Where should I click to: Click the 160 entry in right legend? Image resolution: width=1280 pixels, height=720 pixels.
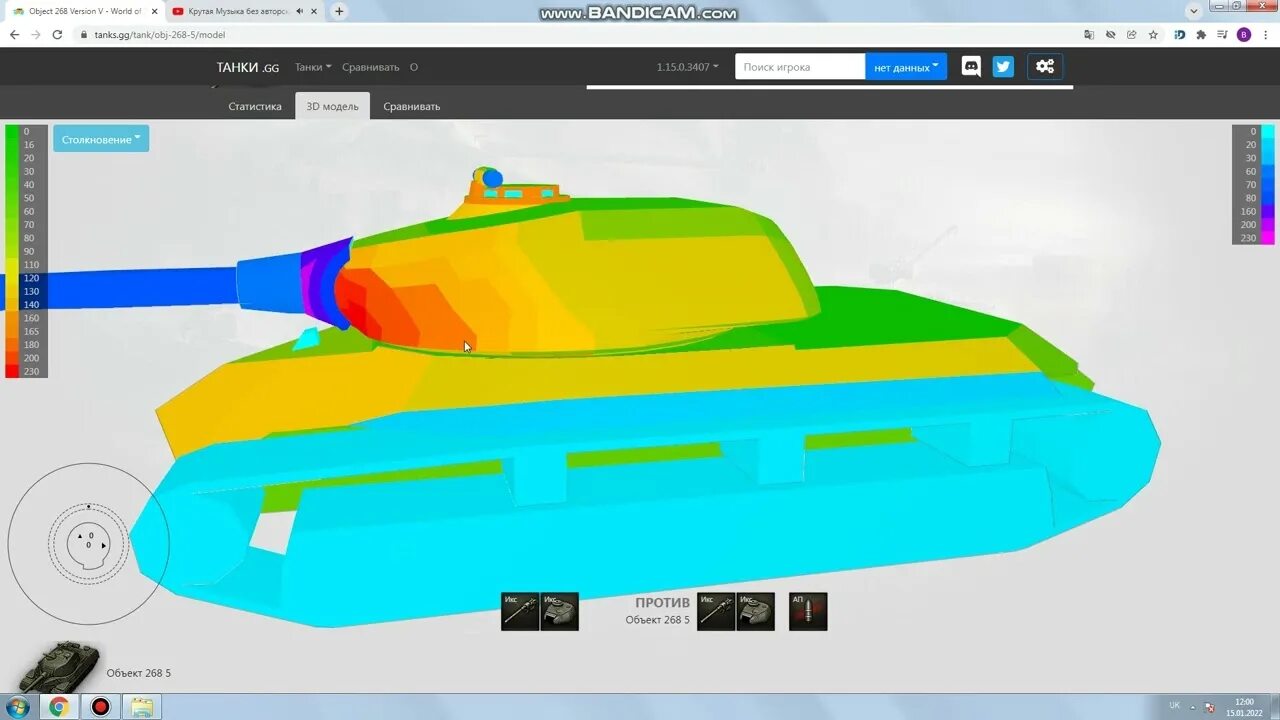coord(1248,211)
